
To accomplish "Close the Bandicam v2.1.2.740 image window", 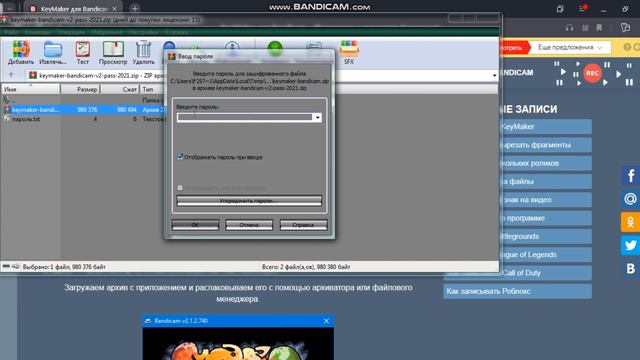I will pyautogui.click(x=326, y=321).
